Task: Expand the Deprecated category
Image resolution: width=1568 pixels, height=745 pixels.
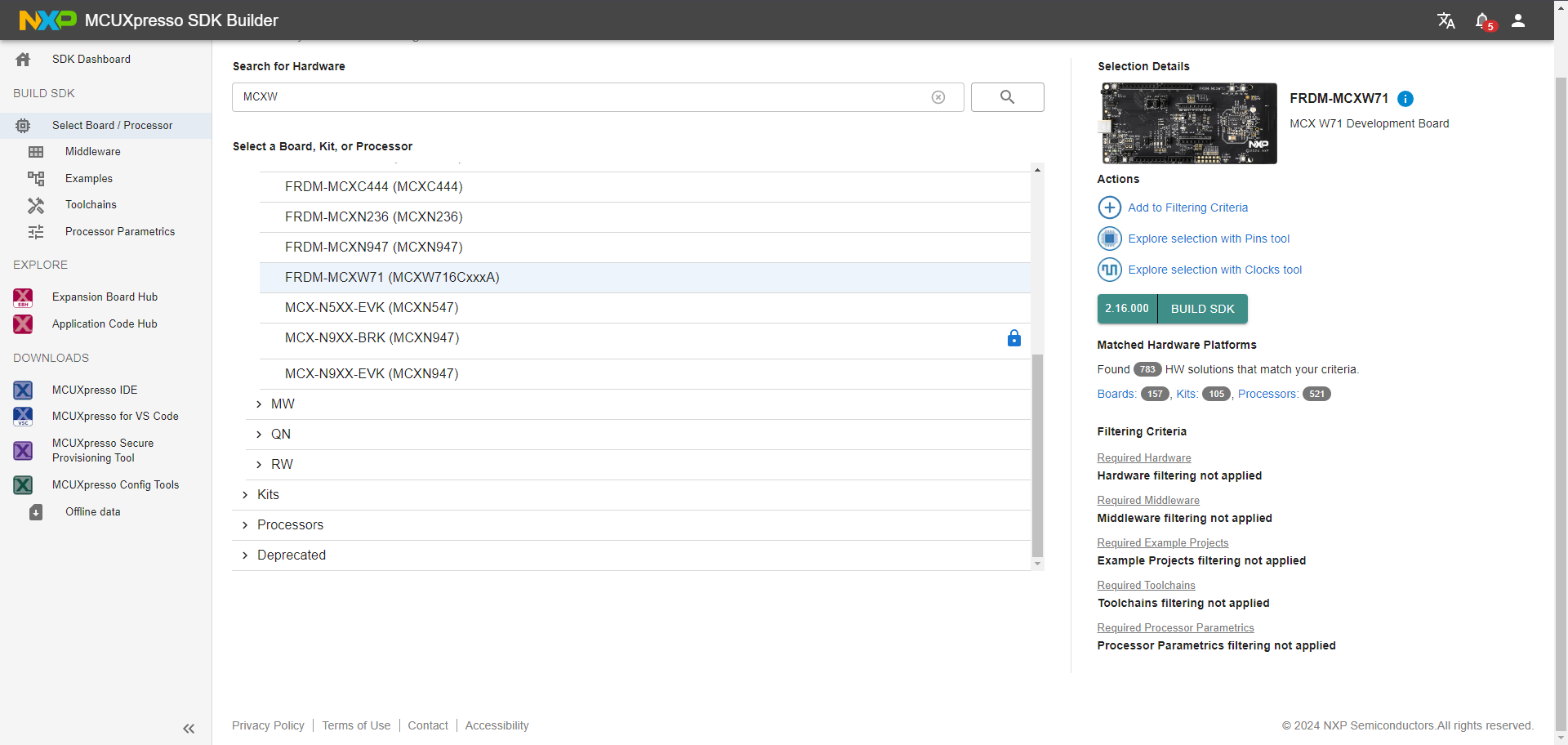Action: click(245, 555)
